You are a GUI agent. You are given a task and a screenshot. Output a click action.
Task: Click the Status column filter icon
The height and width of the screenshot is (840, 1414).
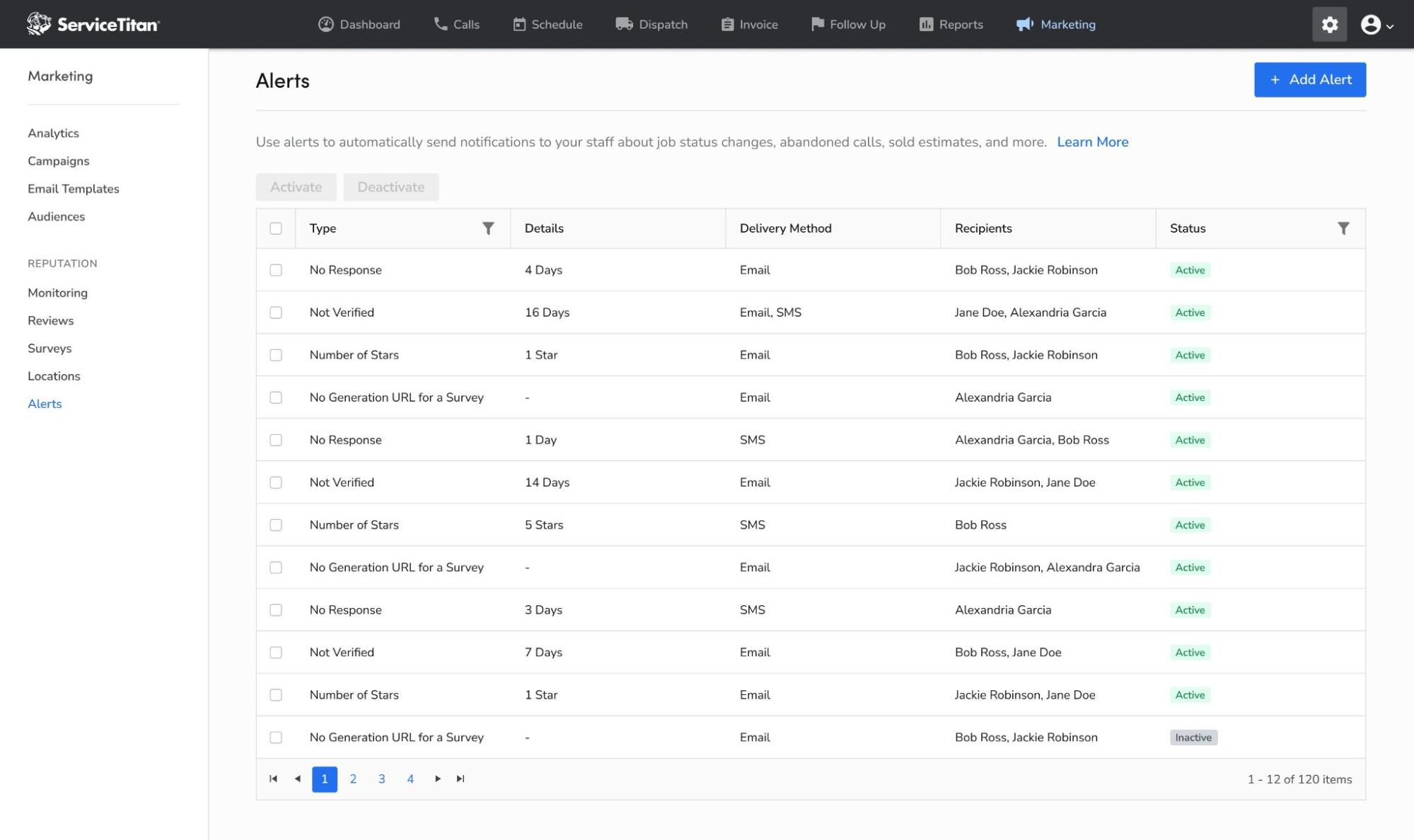tap(1343, 228)
